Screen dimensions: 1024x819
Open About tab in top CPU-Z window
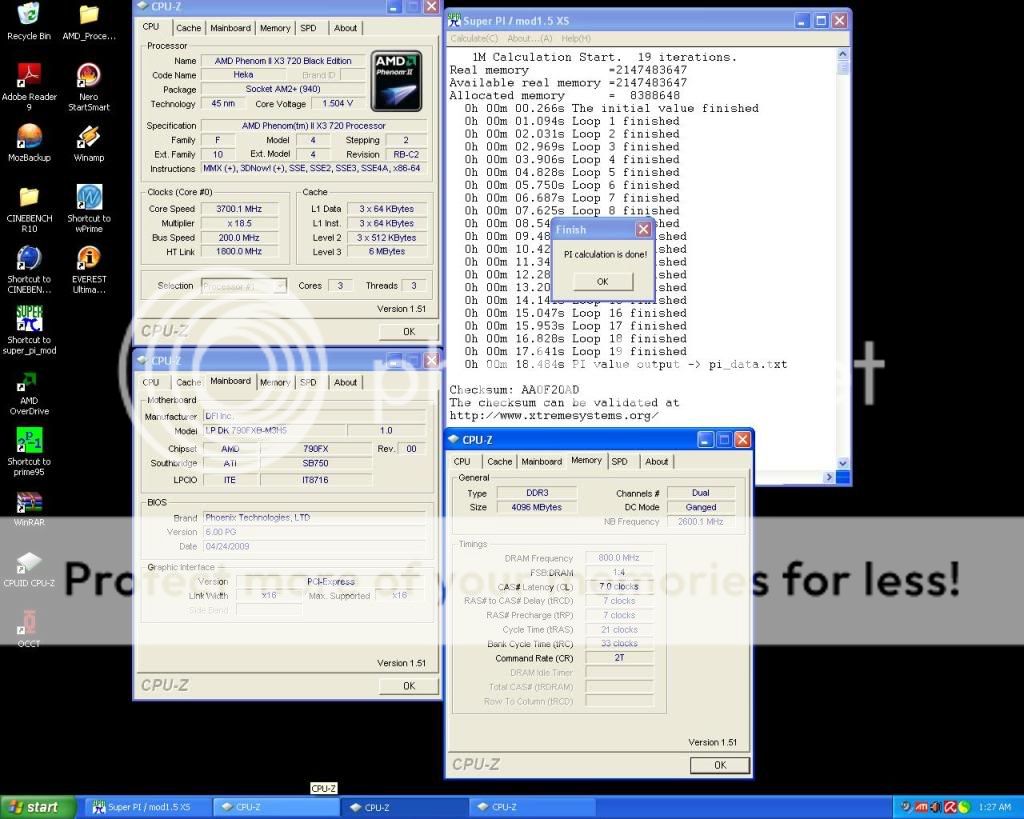pos(345,28)
